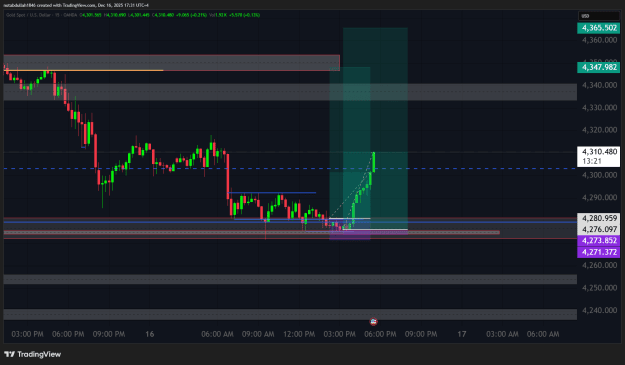The height and width of the screenshot is (365, 625).
Task: Click the 09:00 AM time axis label
Action: (x=258, y=334)
